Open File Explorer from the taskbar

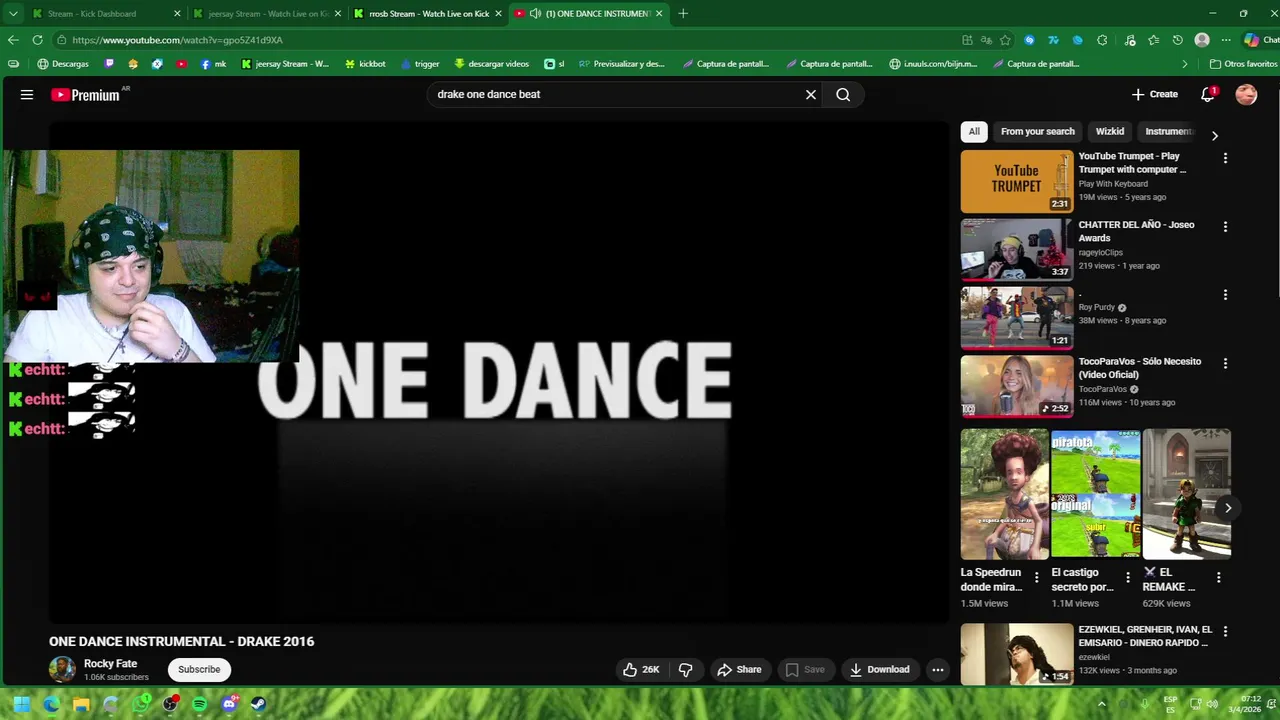(x=81, y=704)
